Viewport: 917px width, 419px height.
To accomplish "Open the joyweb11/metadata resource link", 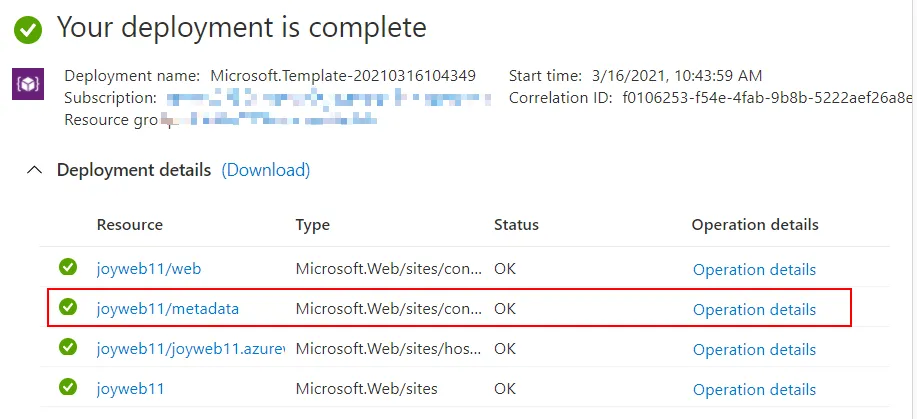I will point(167,309).
